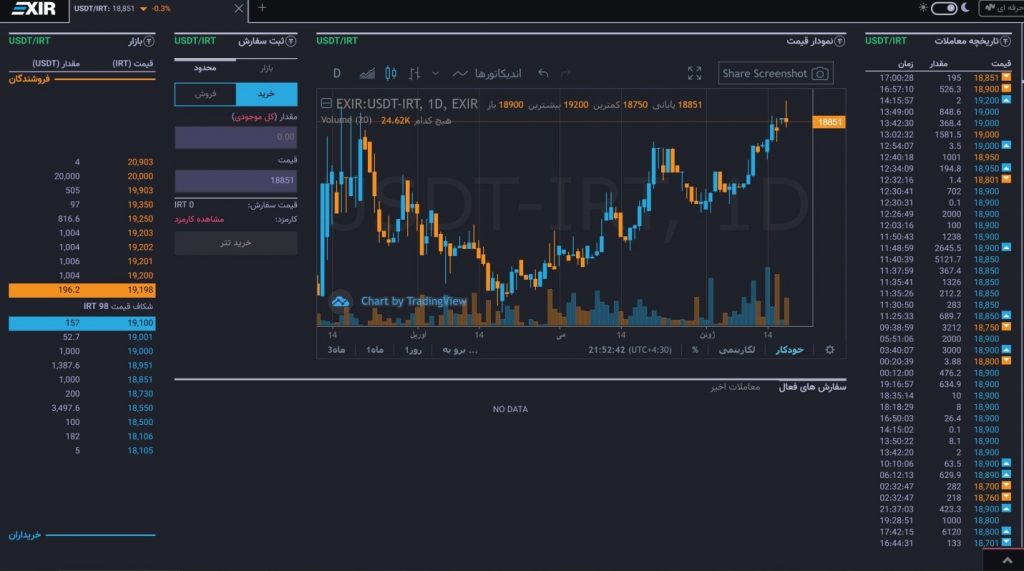Switch chart to candlestick style
Screen dimensions: 1024x571
click(x=391, y=73)
